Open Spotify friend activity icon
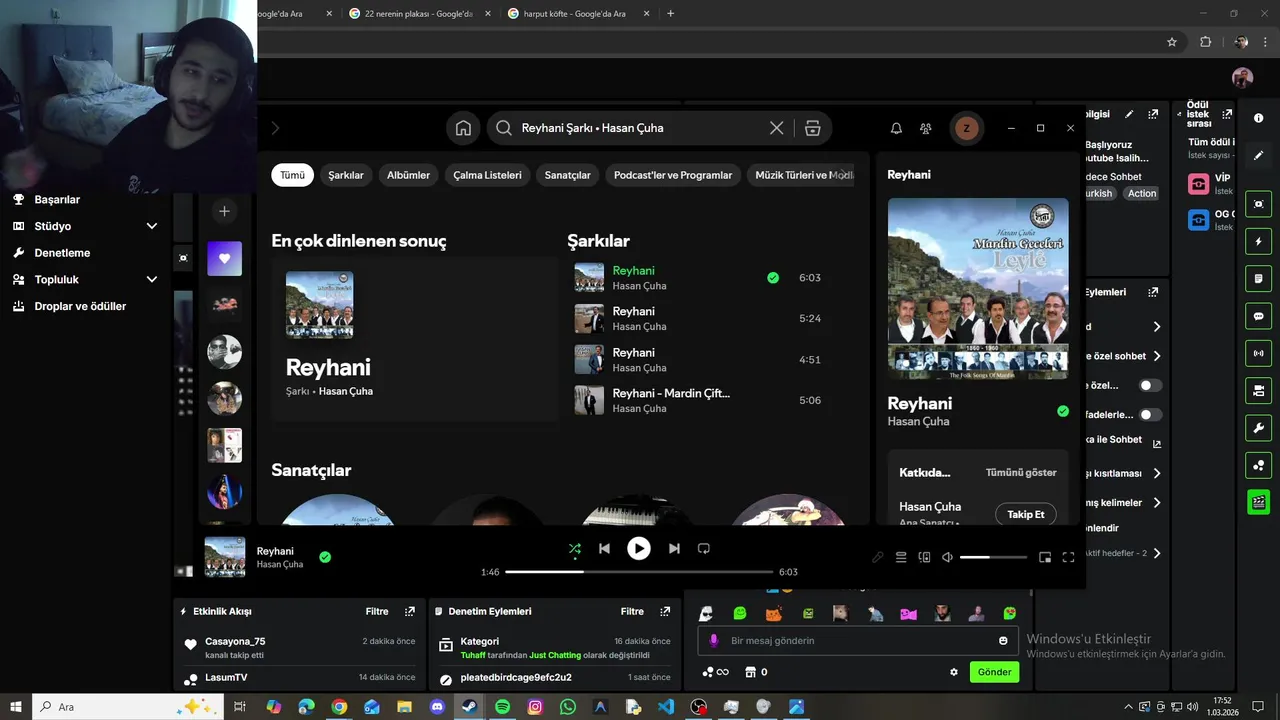1280x720 pixels. 926,128
